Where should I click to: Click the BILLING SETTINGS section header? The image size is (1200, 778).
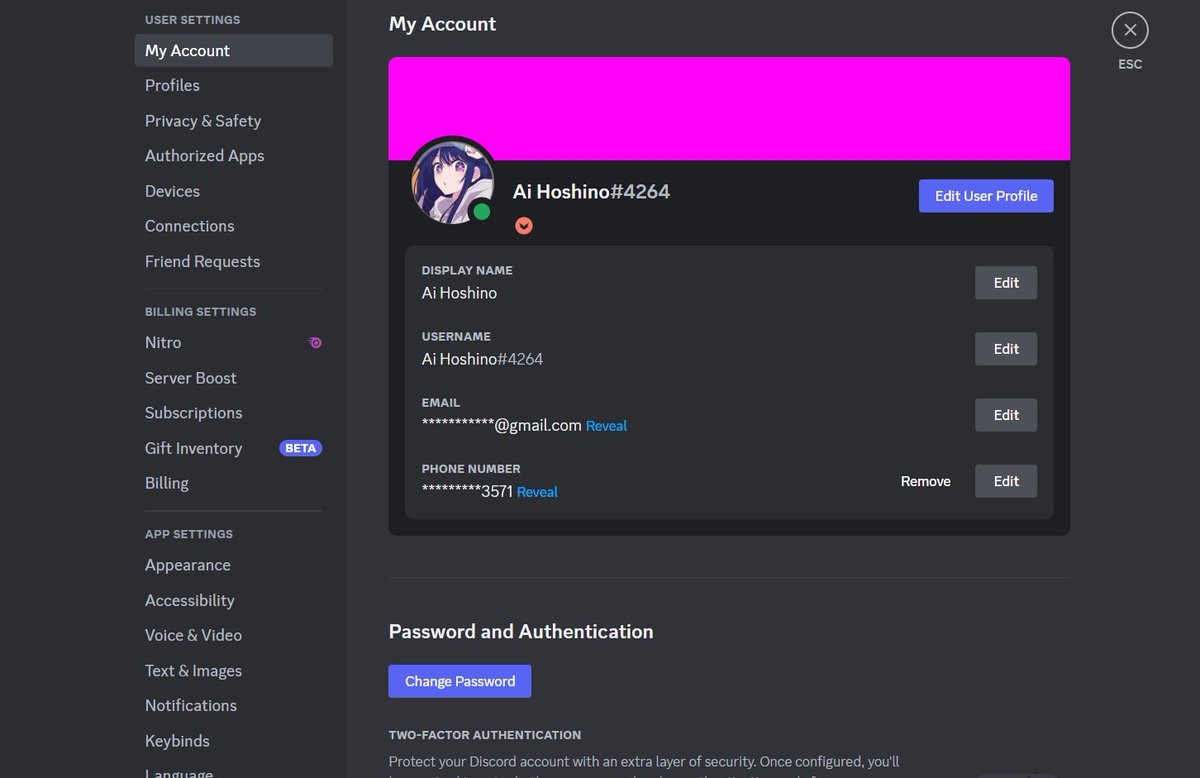pyautogui.click(x=200, y=312)
